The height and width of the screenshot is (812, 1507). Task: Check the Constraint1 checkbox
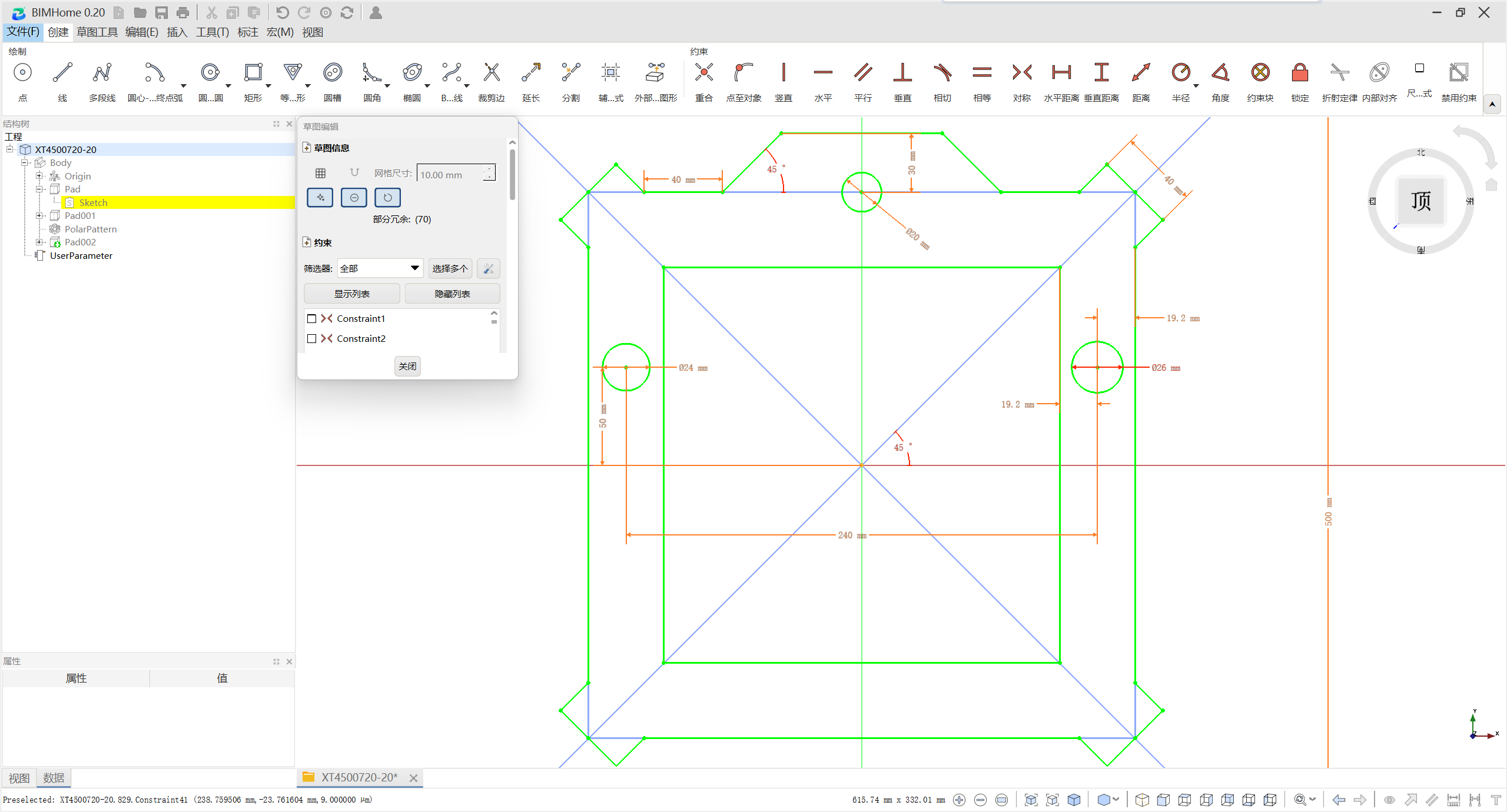point(312,319)
